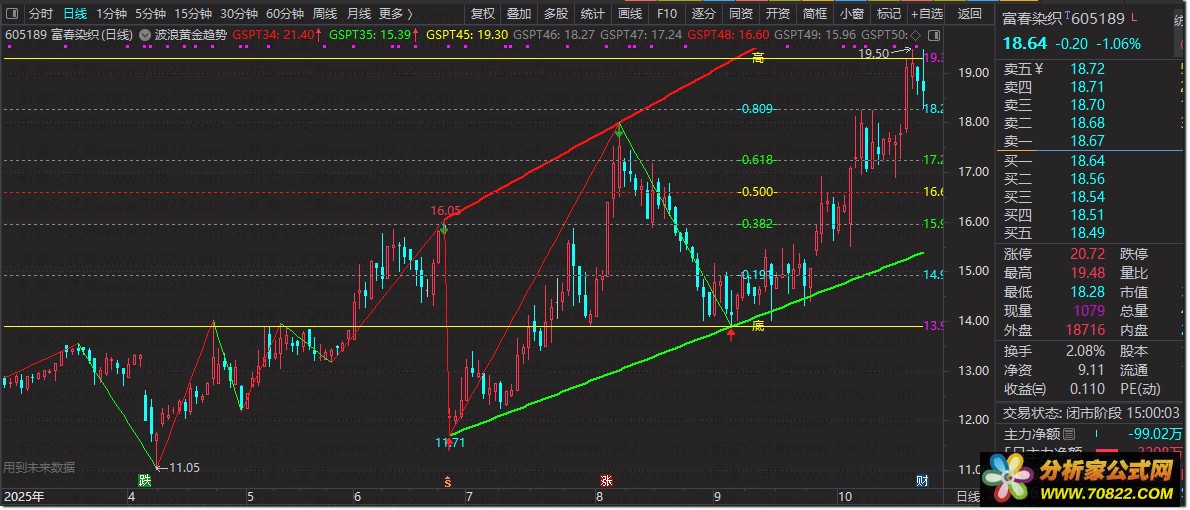Click the 605189 富春染织(日线) chart title

69,35
